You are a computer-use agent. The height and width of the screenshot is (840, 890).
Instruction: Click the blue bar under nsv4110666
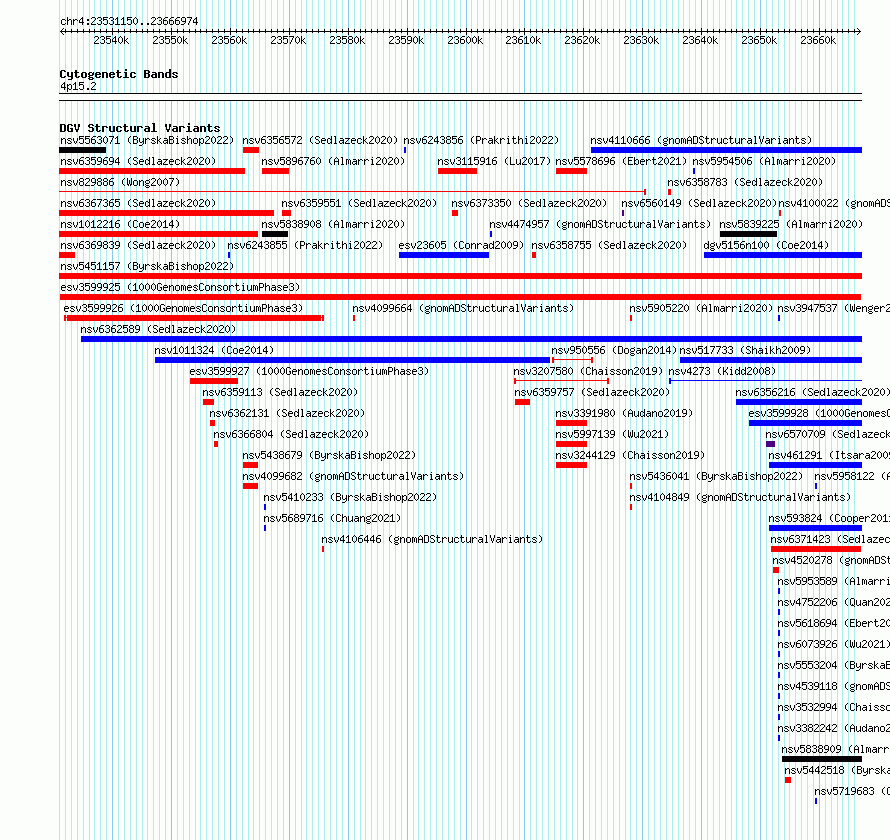[x=726, y=150]
